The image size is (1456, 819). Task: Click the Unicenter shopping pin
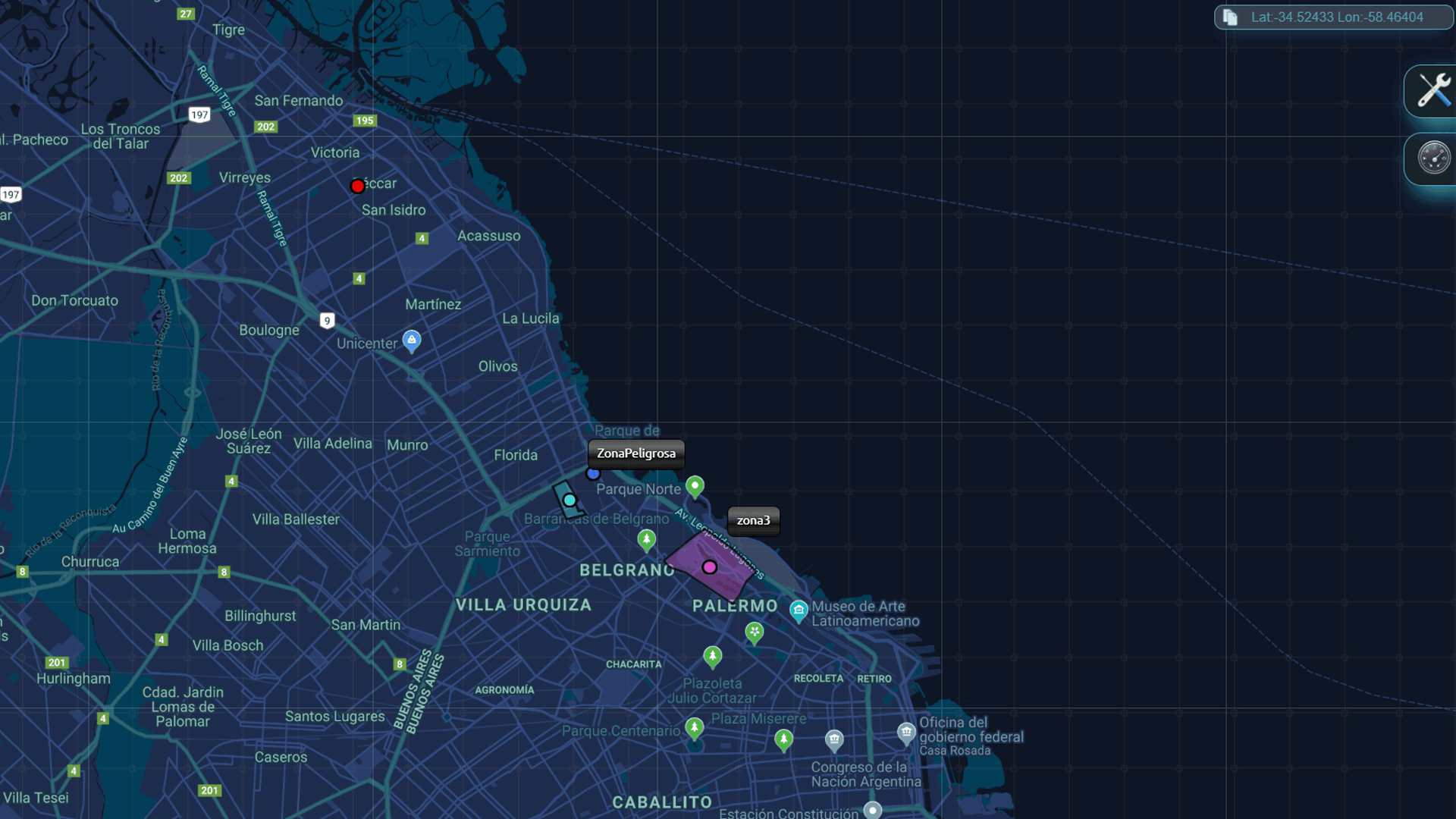[x=411, y=340]
